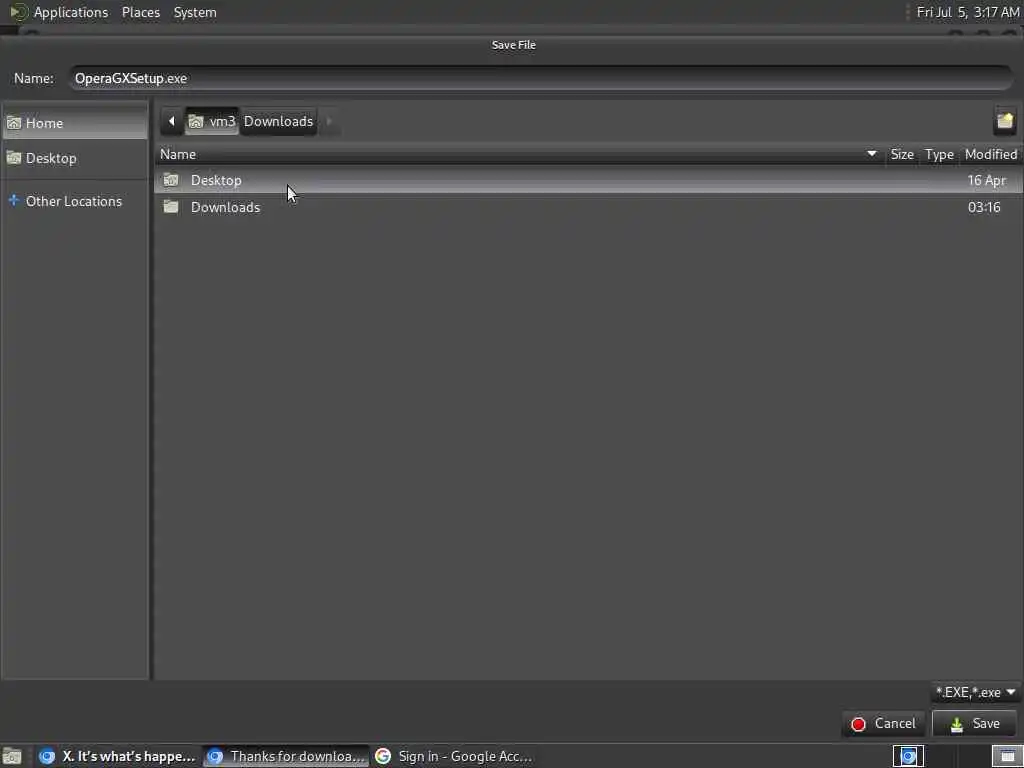Viewport: 1024px width, 768px height.
Task: Sort files by Type column
Action: pyautogui.click(x=939, y=154)
